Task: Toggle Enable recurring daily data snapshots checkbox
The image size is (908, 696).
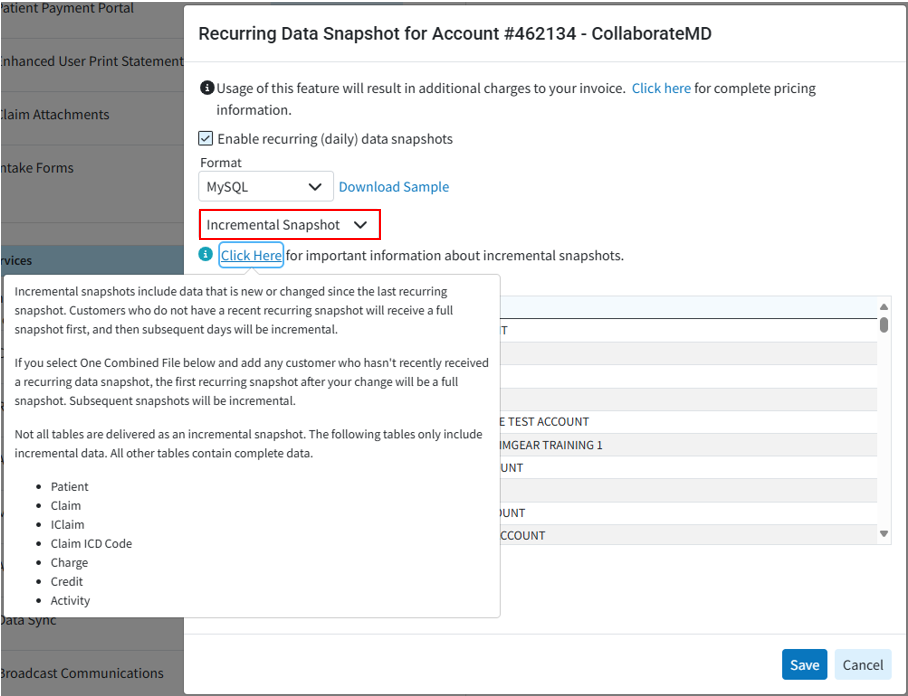Action: point(206,139)
